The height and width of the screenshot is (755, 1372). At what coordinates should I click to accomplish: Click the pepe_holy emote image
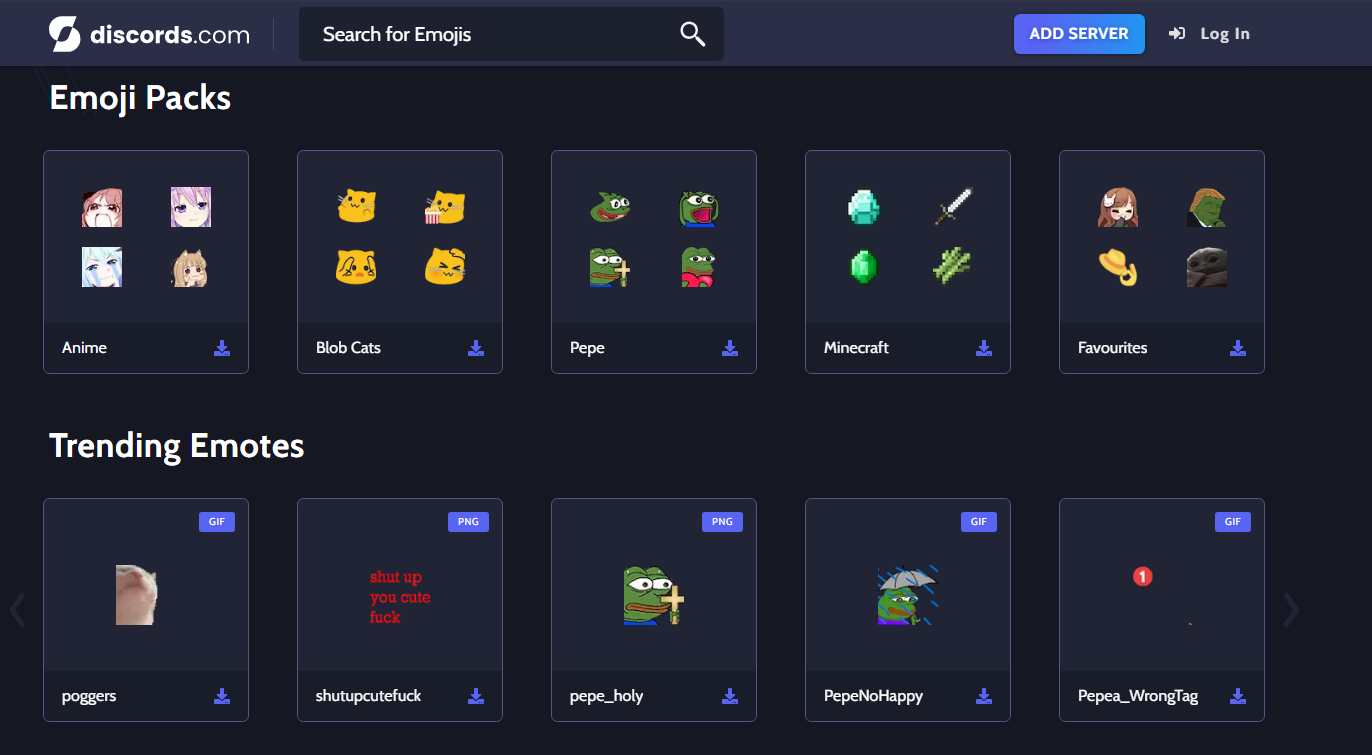(654, 596)
